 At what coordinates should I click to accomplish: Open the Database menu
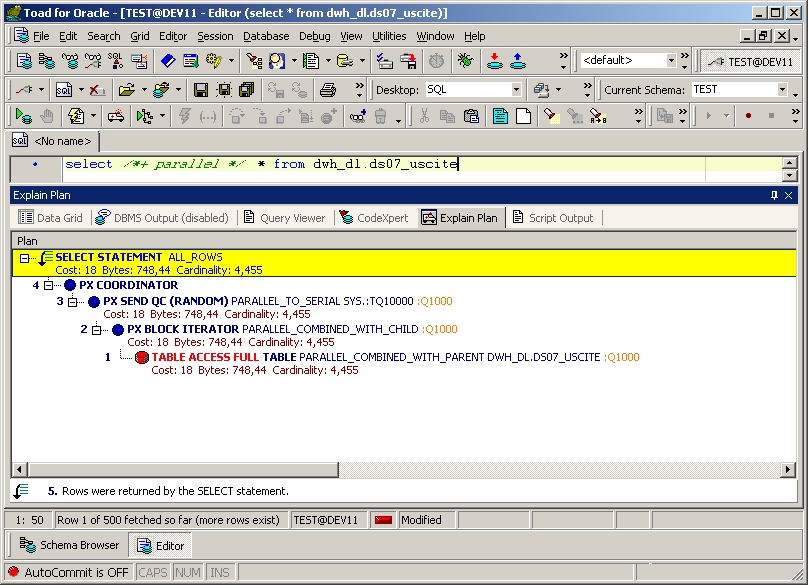(x=266, y=36)
